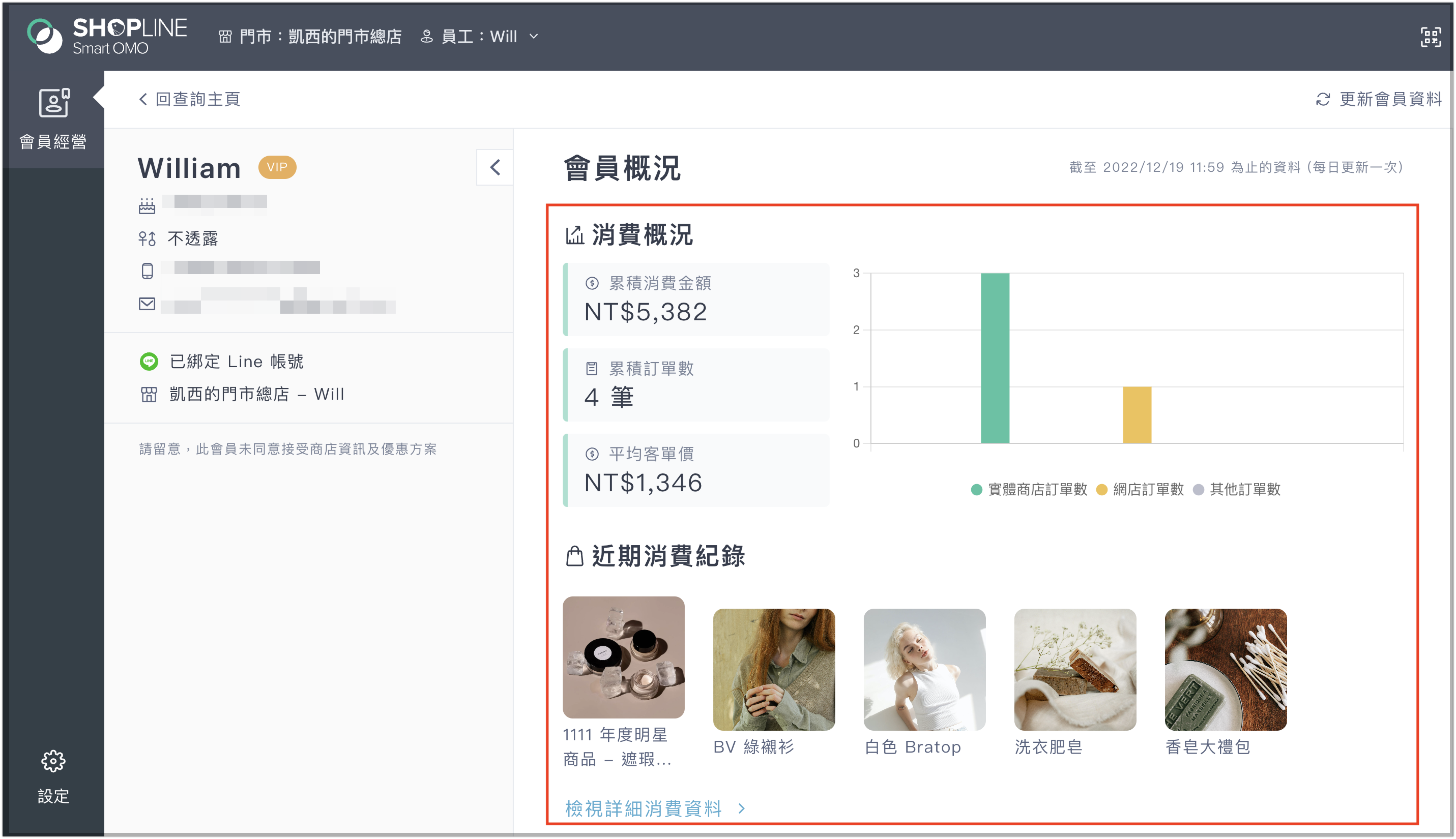This screenshot has width=1456, height=839.
Task: Click the yellow online orders bar
Action: (1137, 415)
